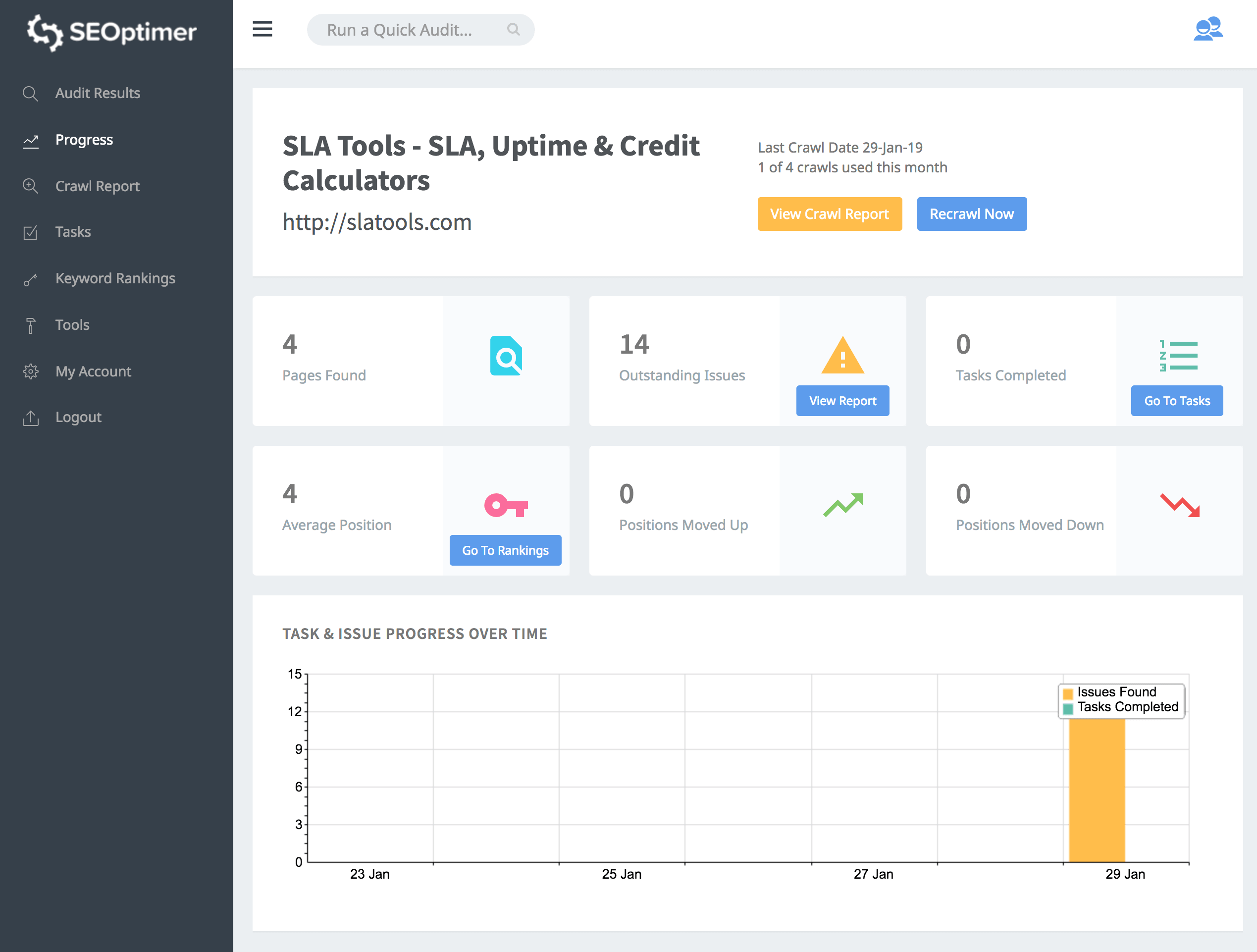Click the My Account settings gear icon
The height and width of the screenshot is (952, 1257).
[x=30, y=371]
